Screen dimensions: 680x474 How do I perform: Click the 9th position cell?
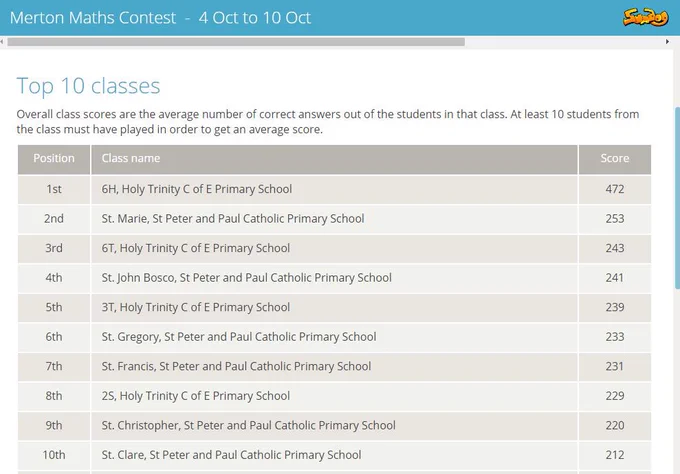pos(54,425)
